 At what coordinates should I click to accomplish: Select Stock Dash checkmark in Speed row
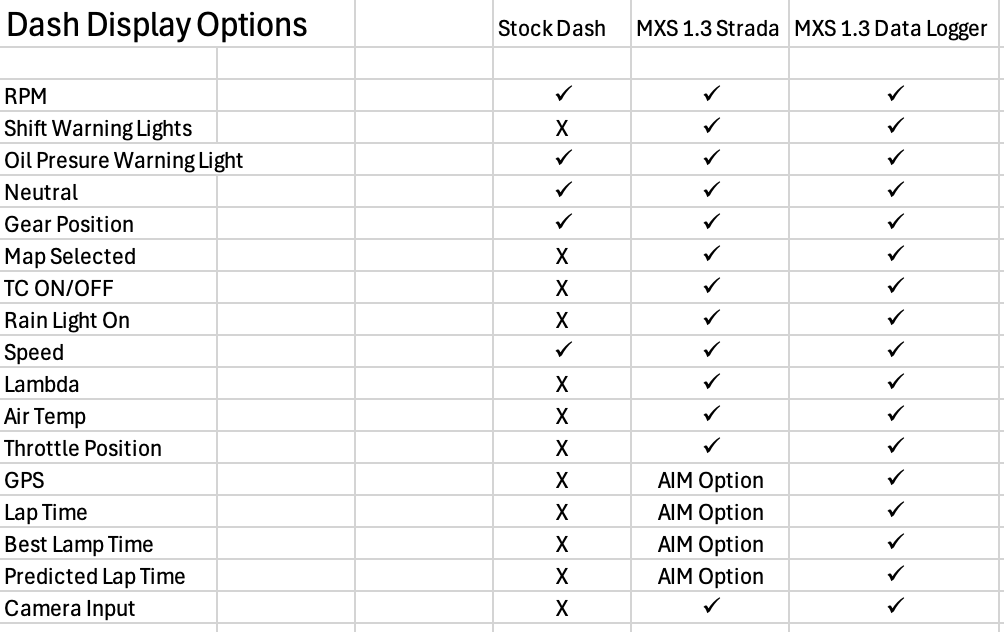click(562, 352)
